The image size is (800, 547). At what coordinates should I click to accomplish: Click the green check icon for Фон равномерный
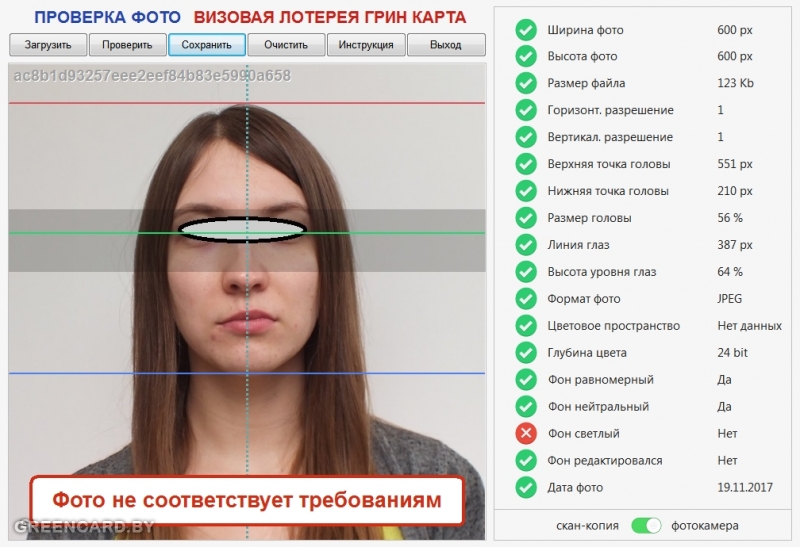point(526,380)
